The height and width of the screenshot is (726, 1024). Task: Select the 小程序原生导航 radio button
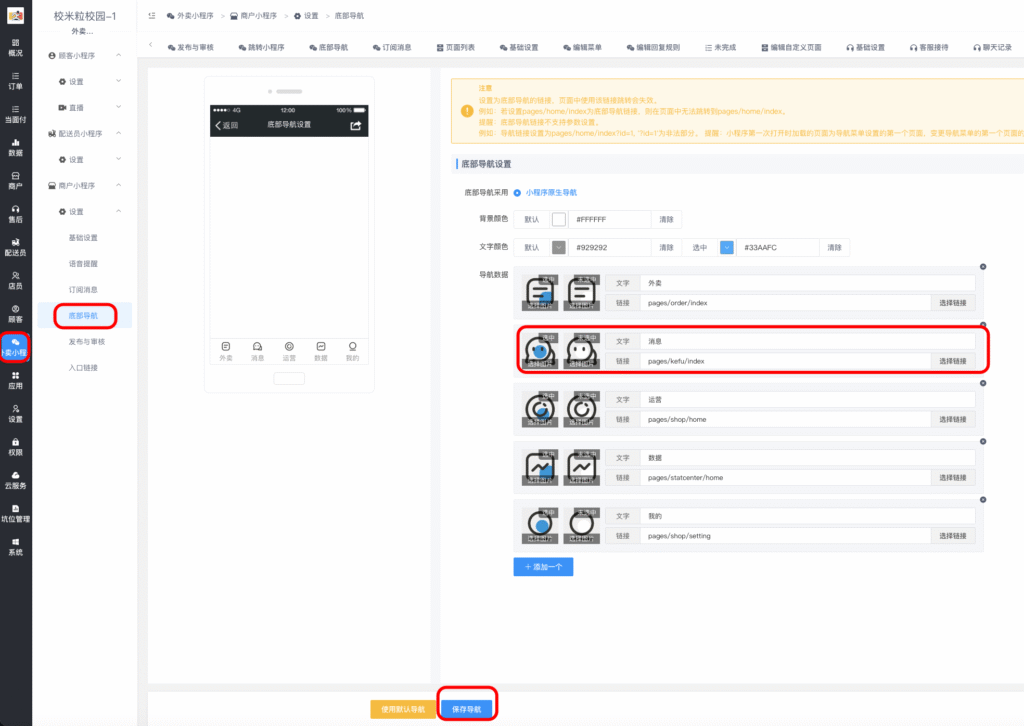click(517, 192)
